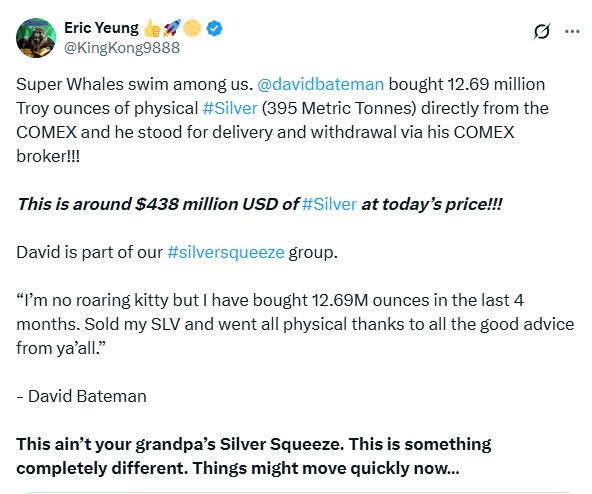Viewport: 592px width, 494px height.
Task: Open the #silversqueeze hashtag
Action: coord(225,252)
